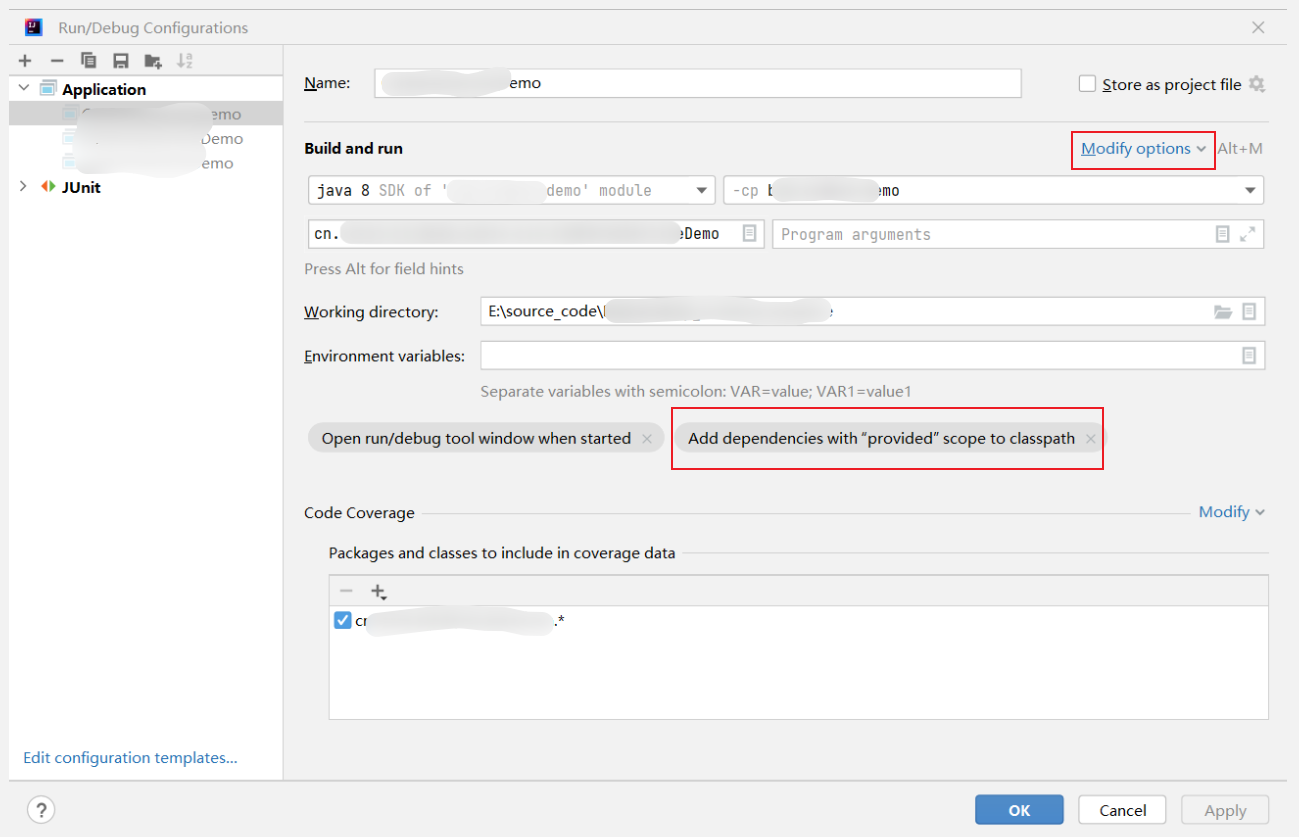
Task: Click the browse folder icon for Working directory
Action: (x=1222, y=312)
